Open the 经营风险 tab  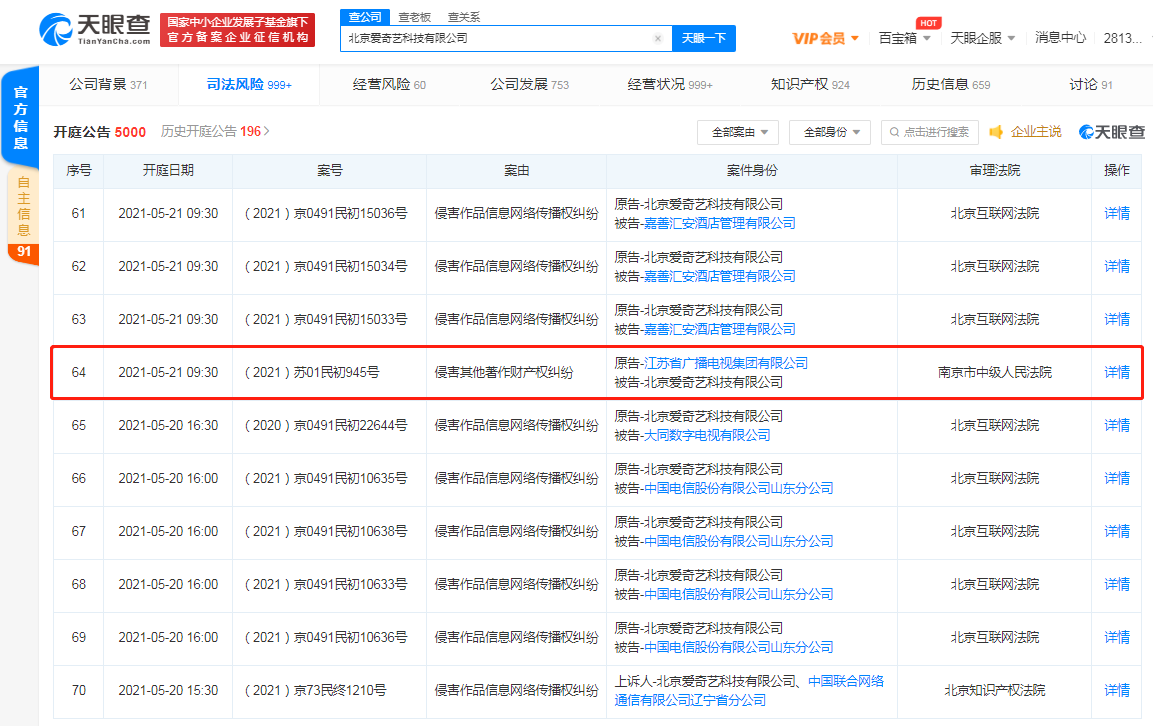389,85
